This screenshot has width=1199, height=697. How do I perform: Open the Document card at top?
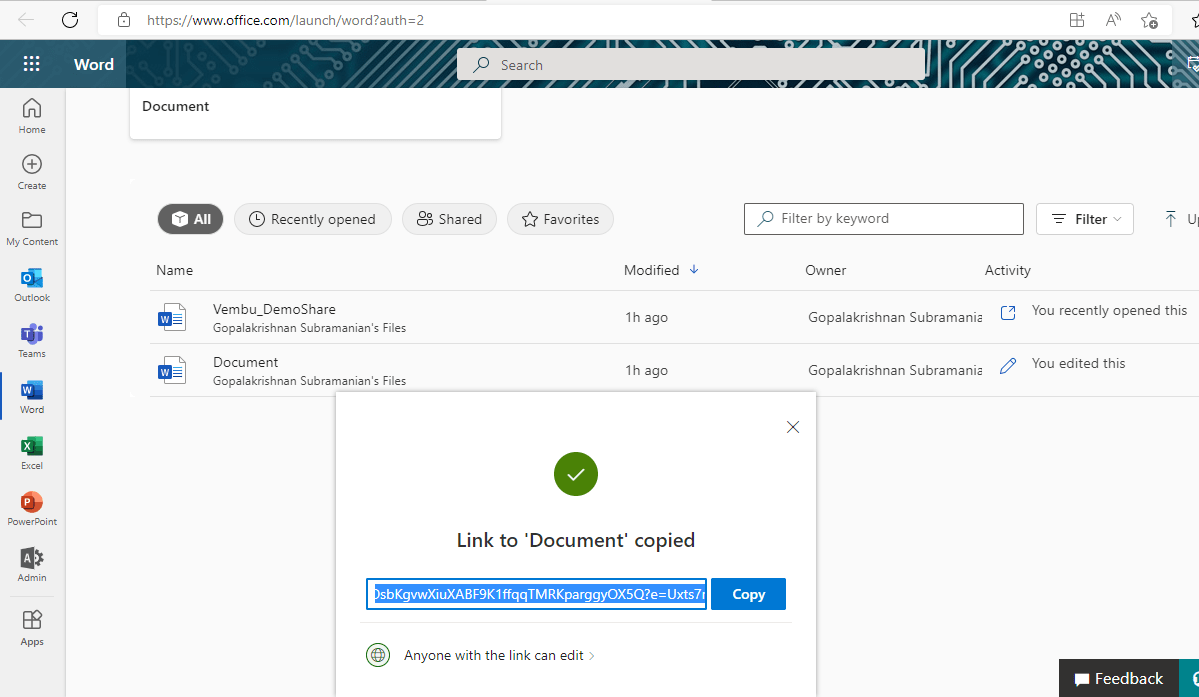(315, 113)
